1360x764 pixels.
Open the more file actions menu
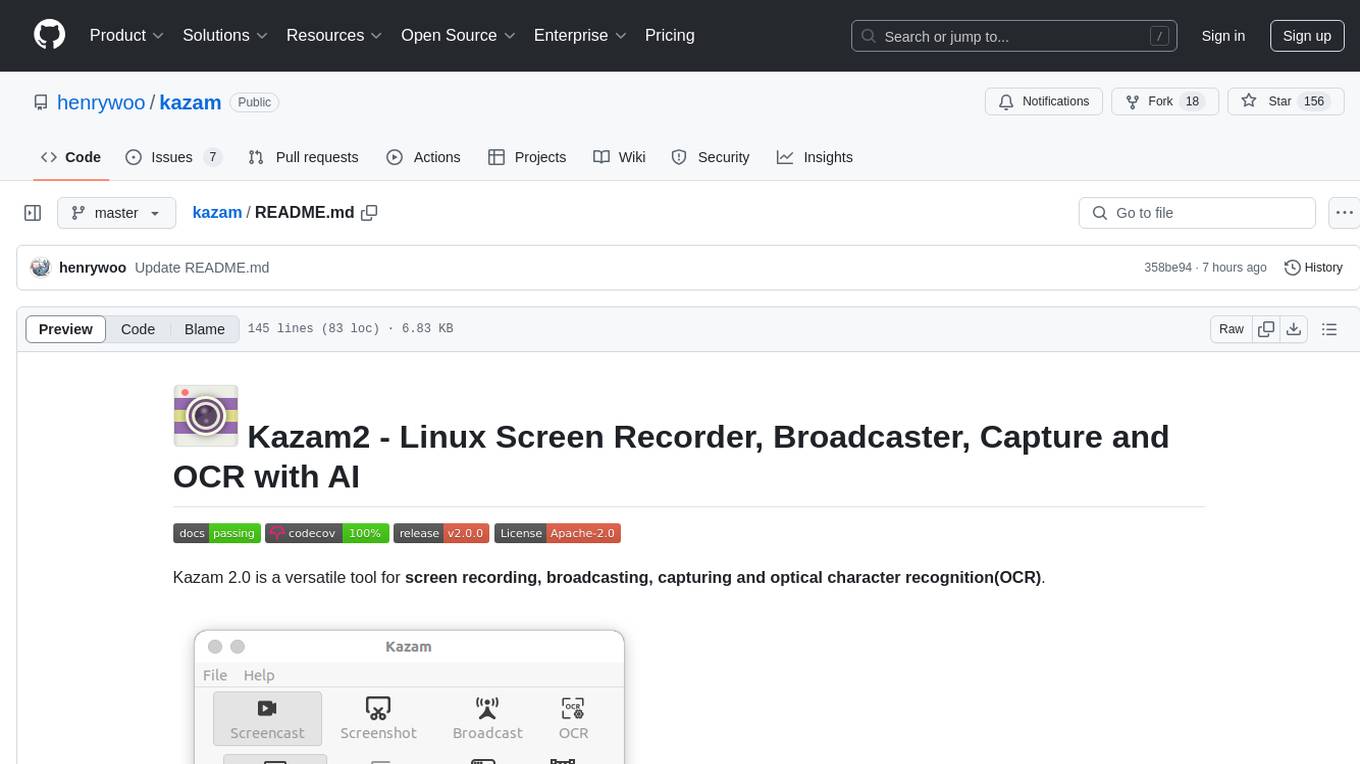tap(1344, 213)
